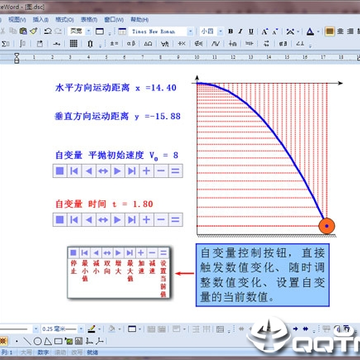
Task: Set V₀ to its minimum value
Action: point(74,171)
